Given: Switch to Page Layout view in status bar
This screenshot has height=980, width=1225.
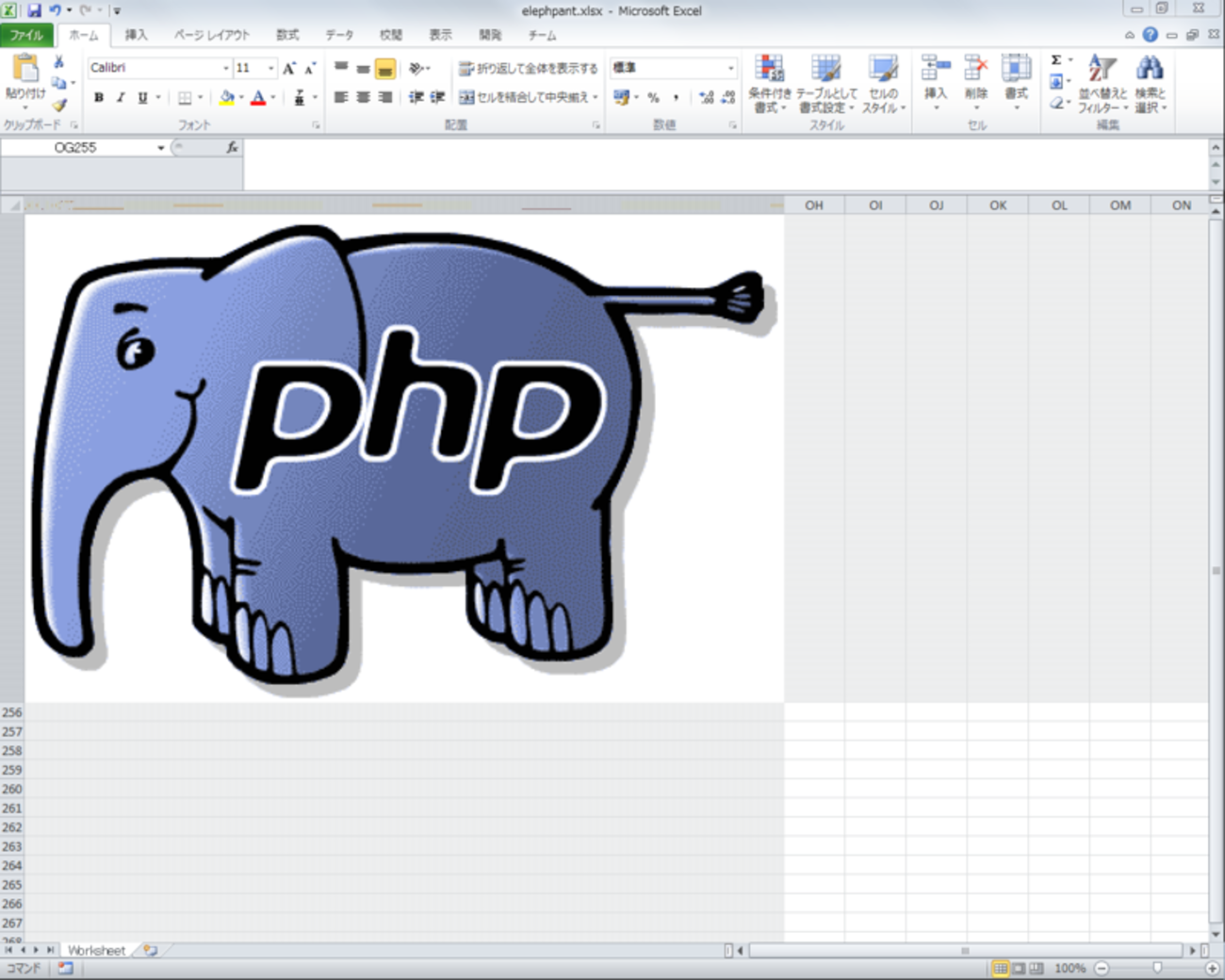Looking at the screenshot, I should coord(1019,968).
